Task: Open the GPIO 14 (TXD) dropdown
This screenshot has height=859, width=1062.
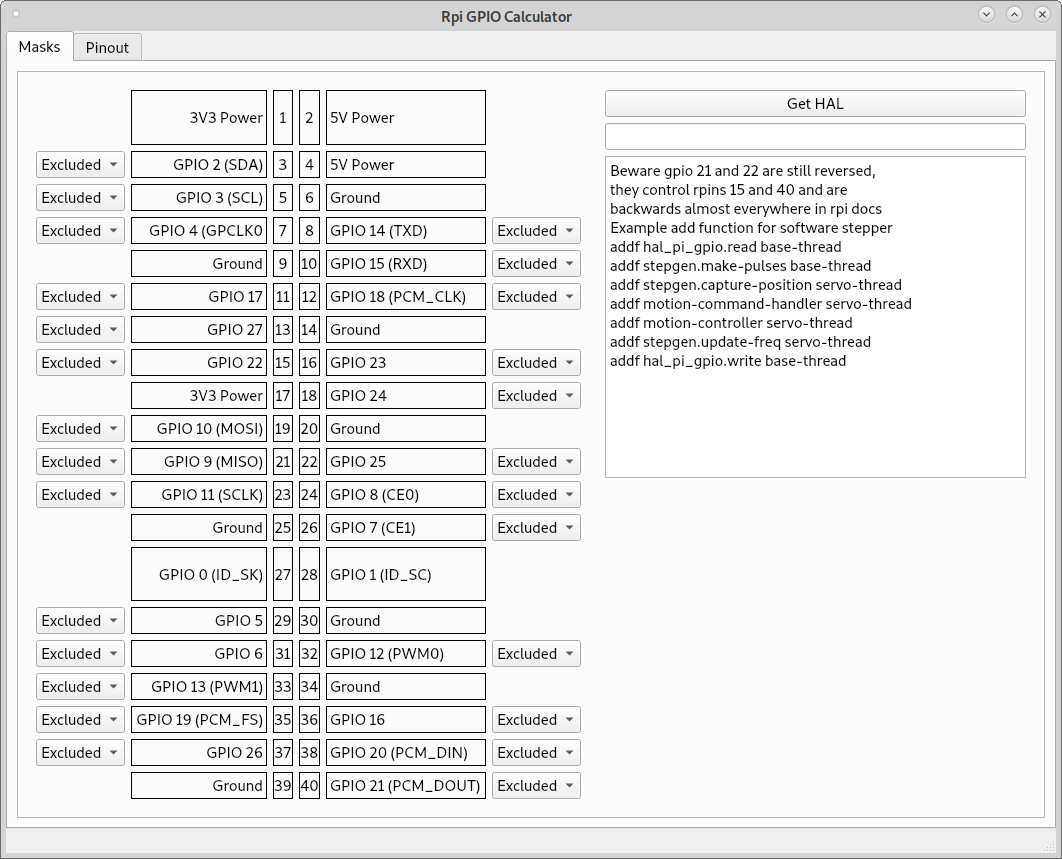Action: click(536, 230)
